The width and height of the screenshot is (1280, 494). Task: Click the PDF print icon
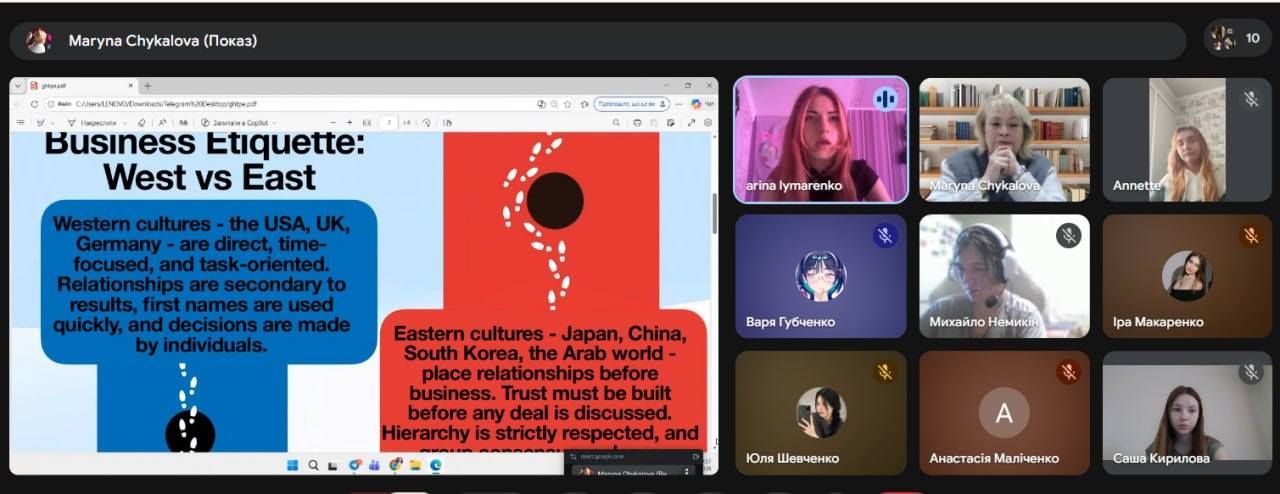click(637, 123)
